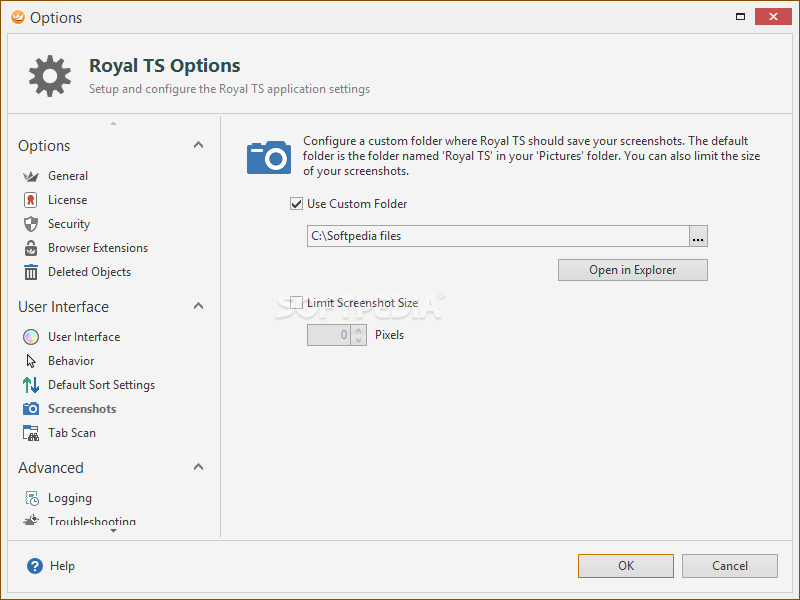
Task: Click the Security shield icon
Action: 31,224
